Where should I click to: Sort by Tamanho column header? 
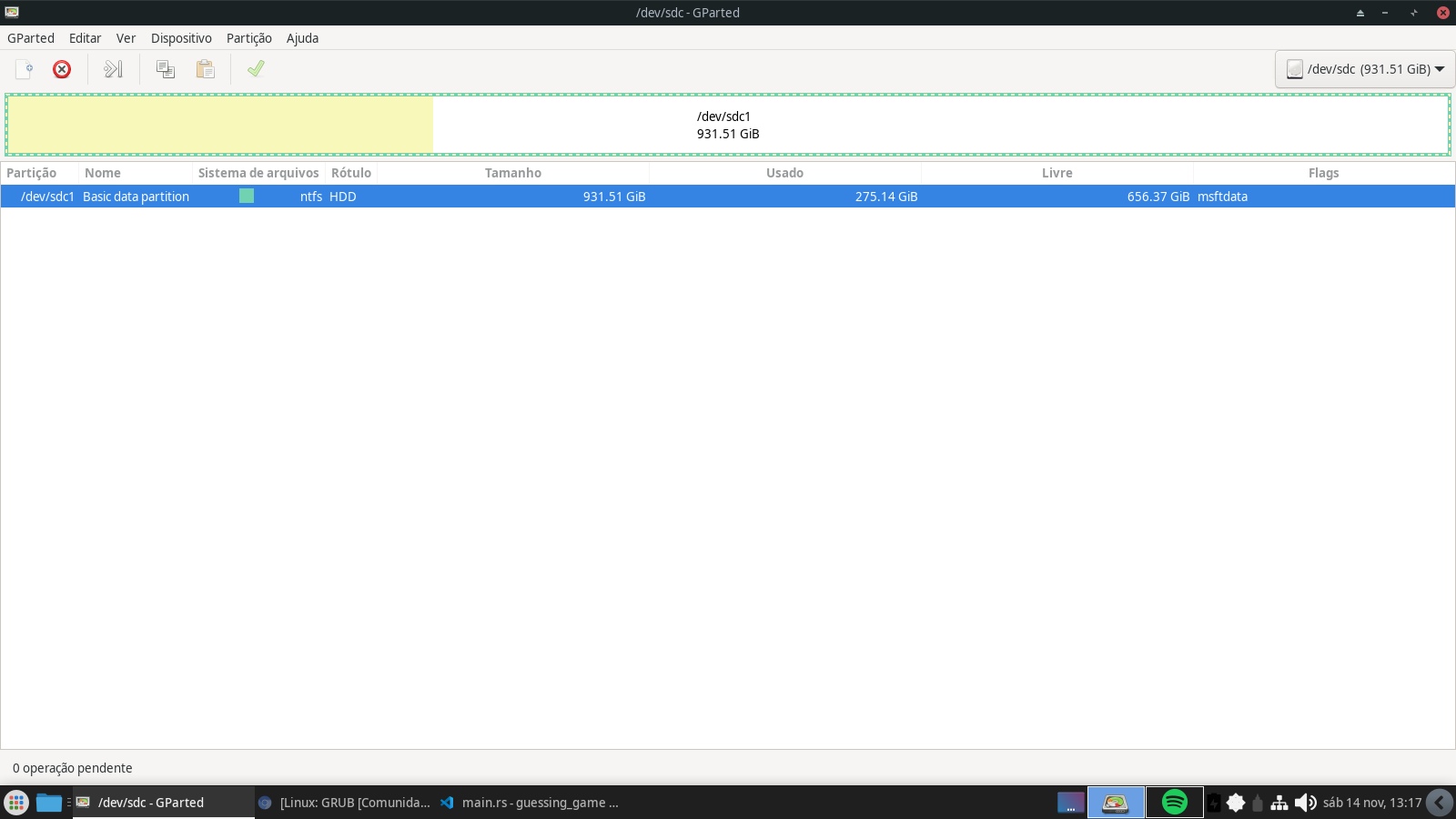tap(513, 173)
